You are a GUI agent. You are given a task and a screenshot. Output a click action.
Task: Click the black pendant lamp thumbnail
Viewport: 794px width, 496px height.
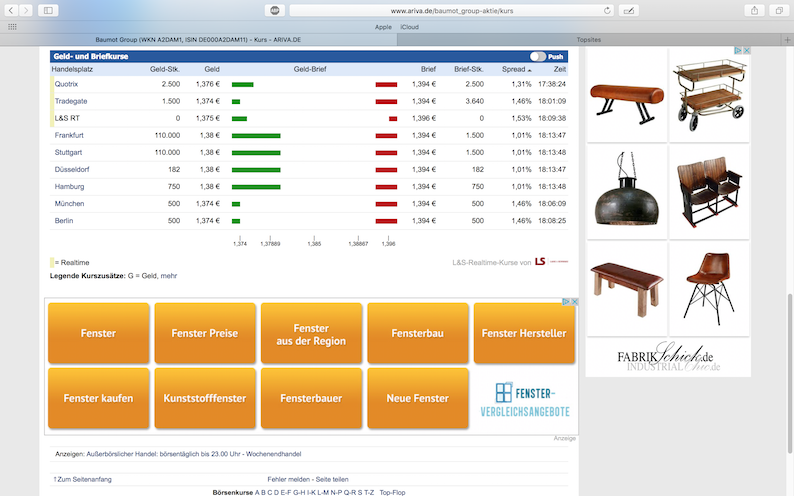627,192
